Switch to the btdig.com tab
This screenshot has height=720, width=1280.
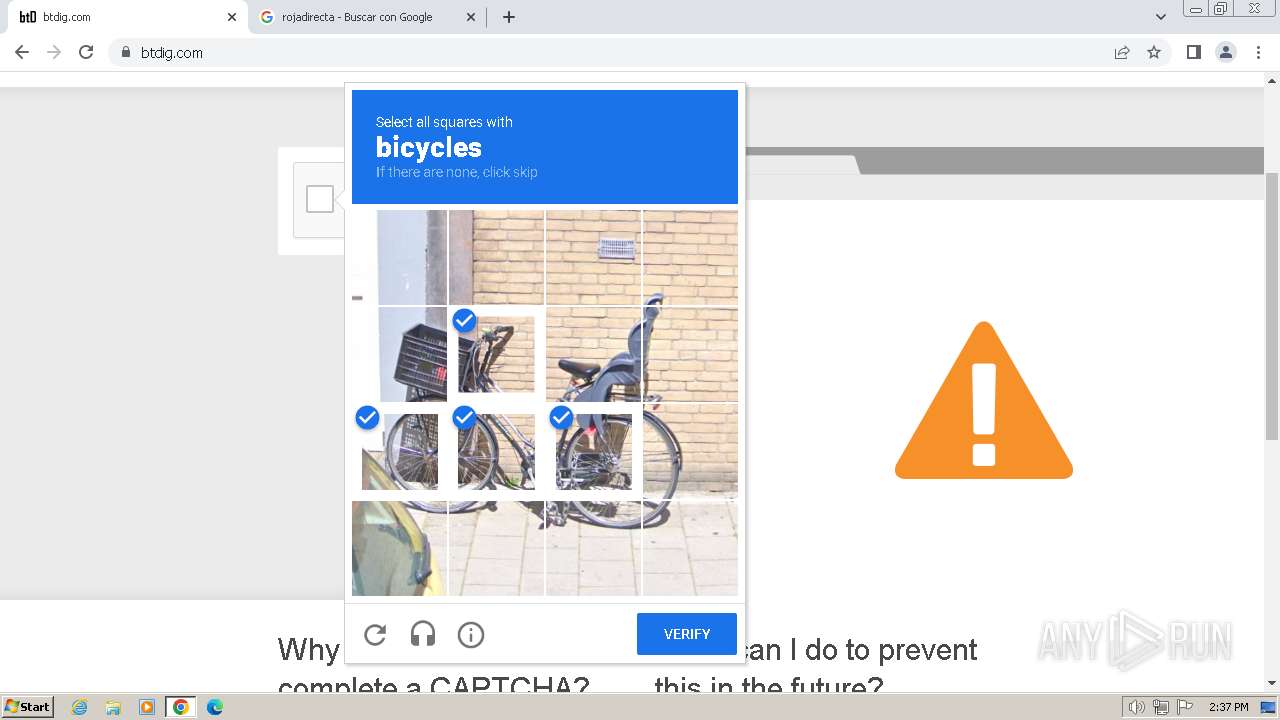pos(125,17)
